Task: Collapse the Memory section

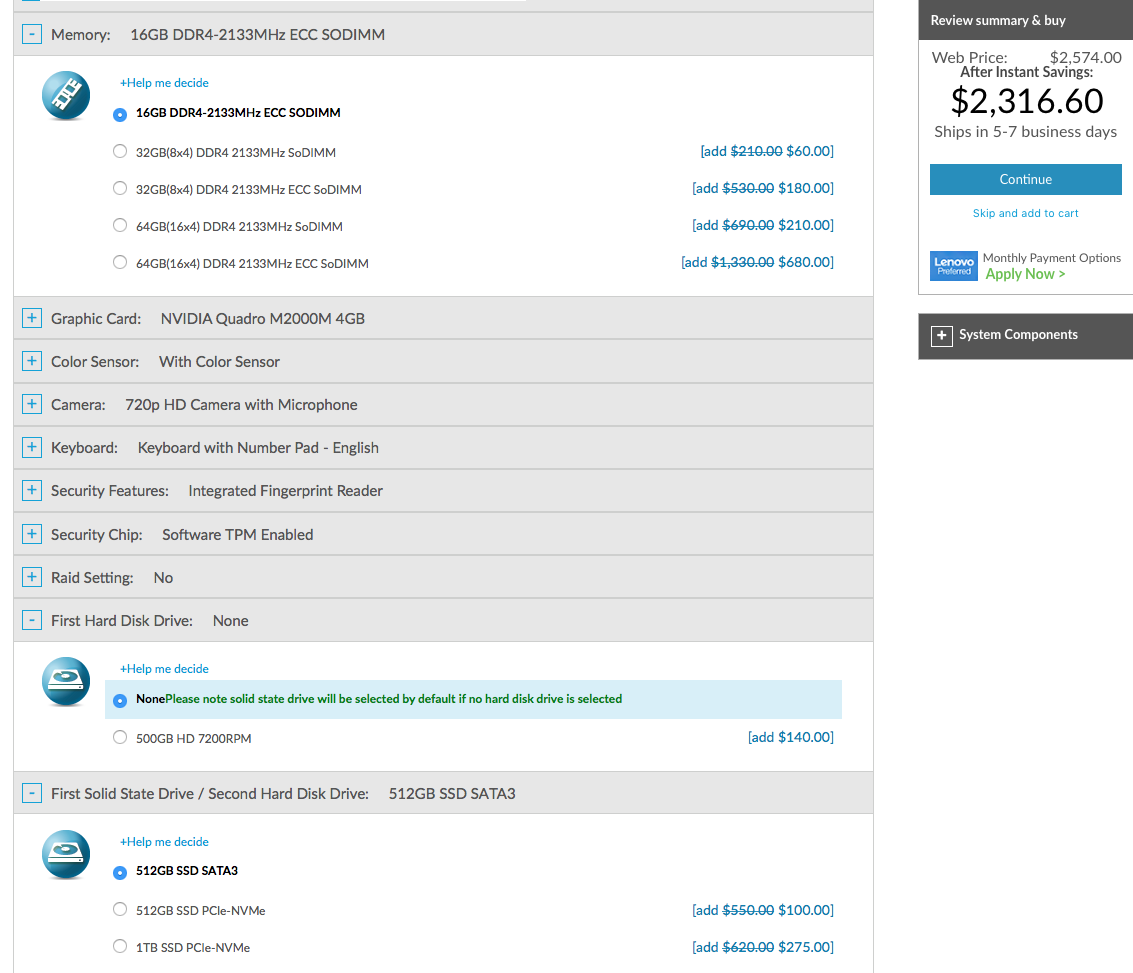Action: coord(32,34)
